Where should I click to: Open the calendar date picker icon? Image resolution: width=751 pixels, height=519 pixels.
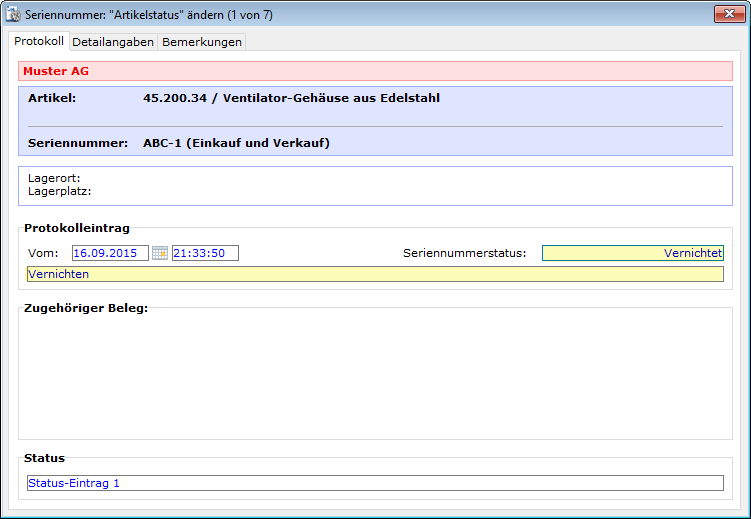160,253
